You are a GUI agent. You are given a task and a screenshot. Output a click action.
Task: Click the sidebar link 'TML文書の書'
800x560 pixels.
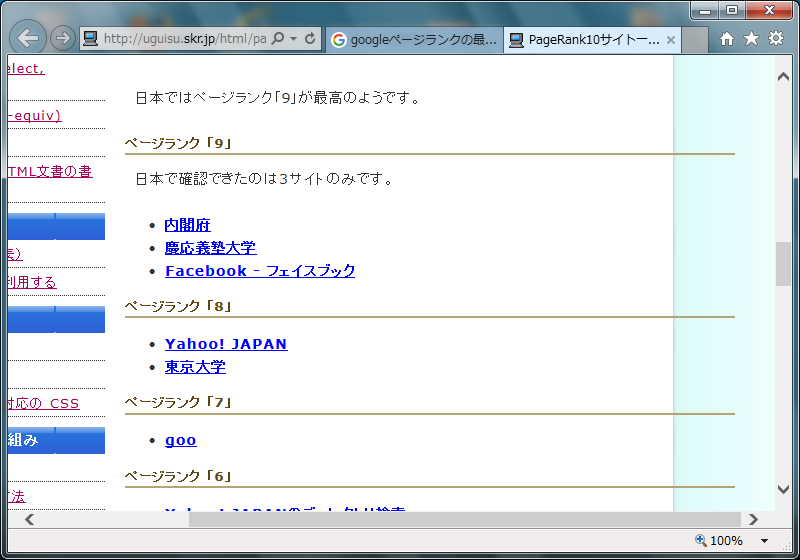(x=50, y=171)
